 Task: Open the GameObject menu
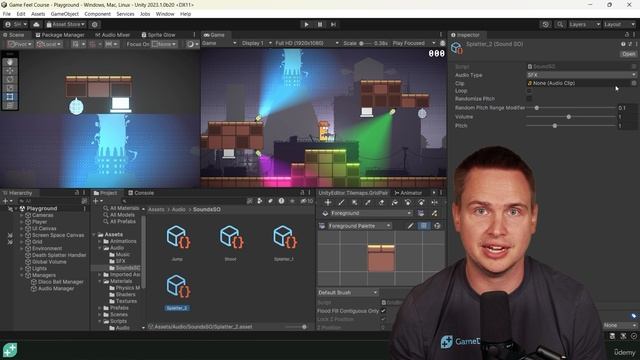[x=64, y=14]
